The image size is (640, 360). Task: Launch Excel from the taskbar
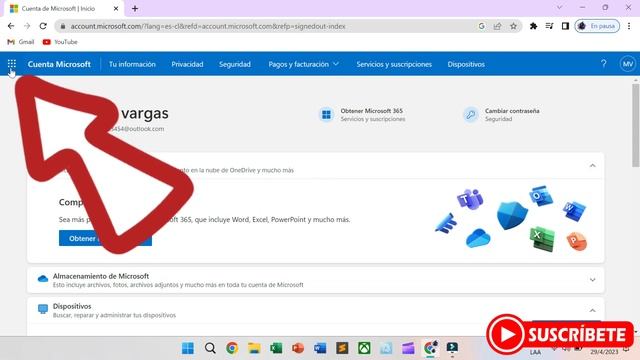(x=276, y=348)
